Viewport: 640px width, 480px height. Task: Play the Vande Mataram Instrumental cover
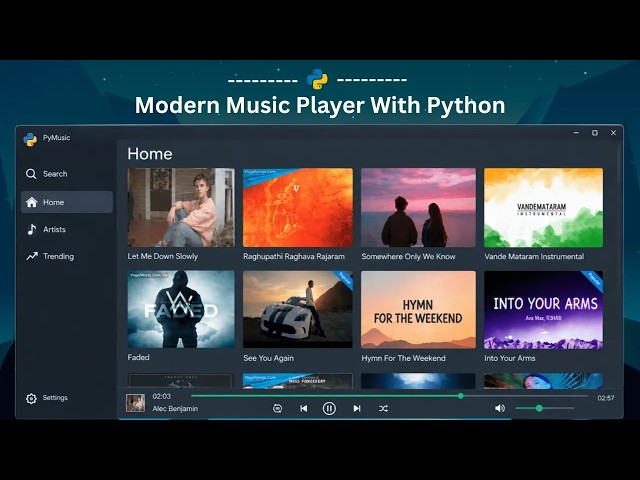[x=543, y=207]
